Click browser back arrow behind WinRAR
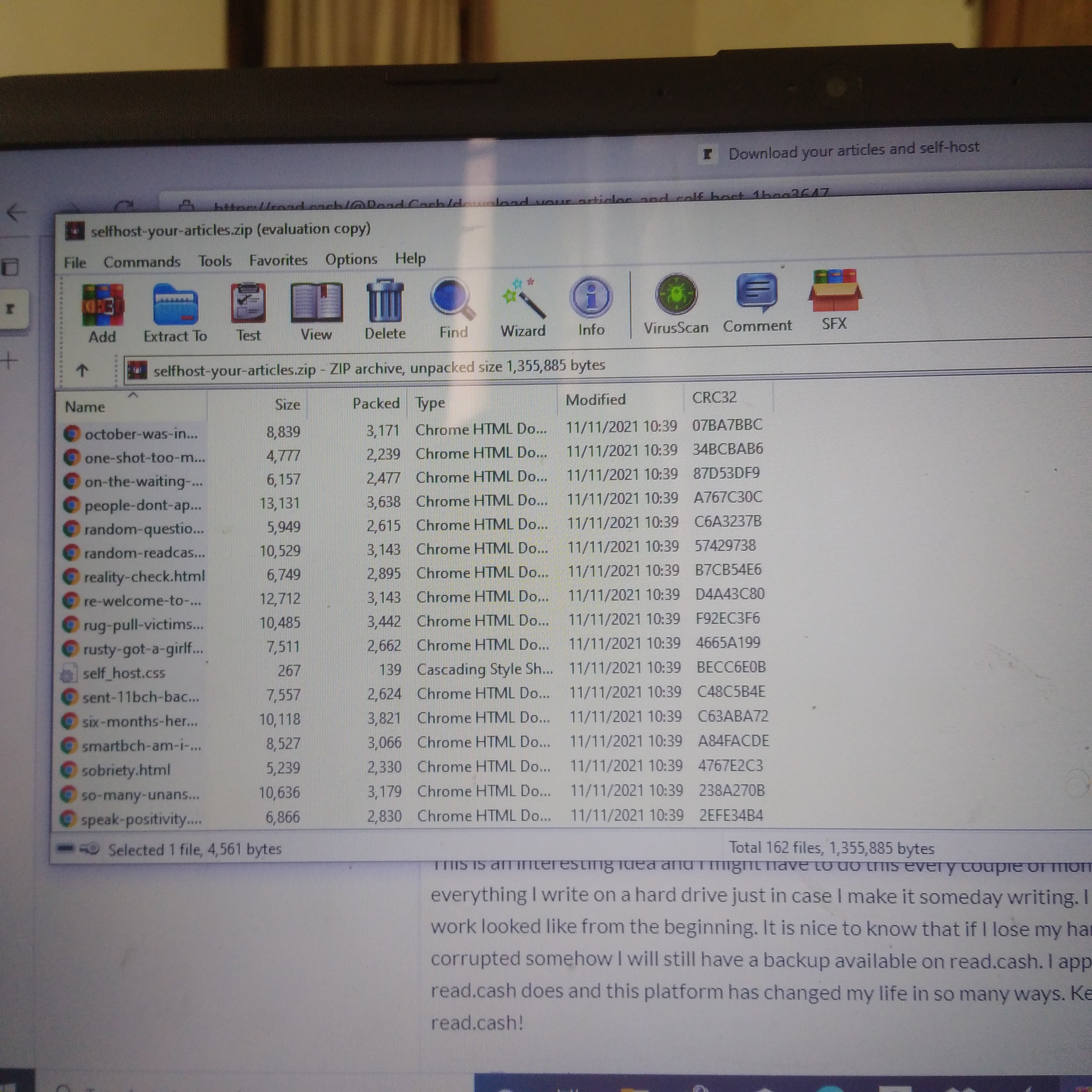1092x1092 pixels. 16,213
